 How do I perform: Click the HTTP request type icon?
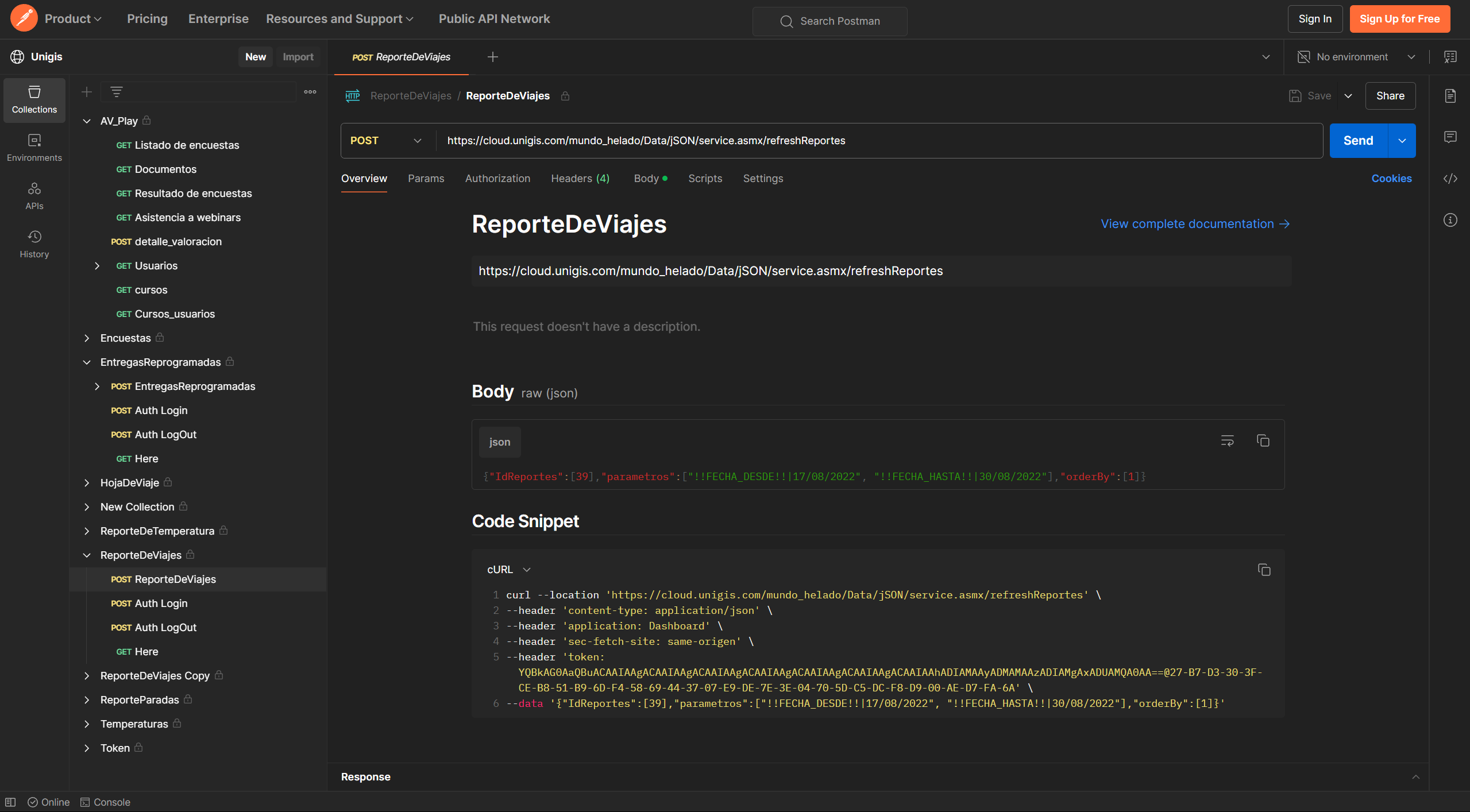tap(353, 96)
